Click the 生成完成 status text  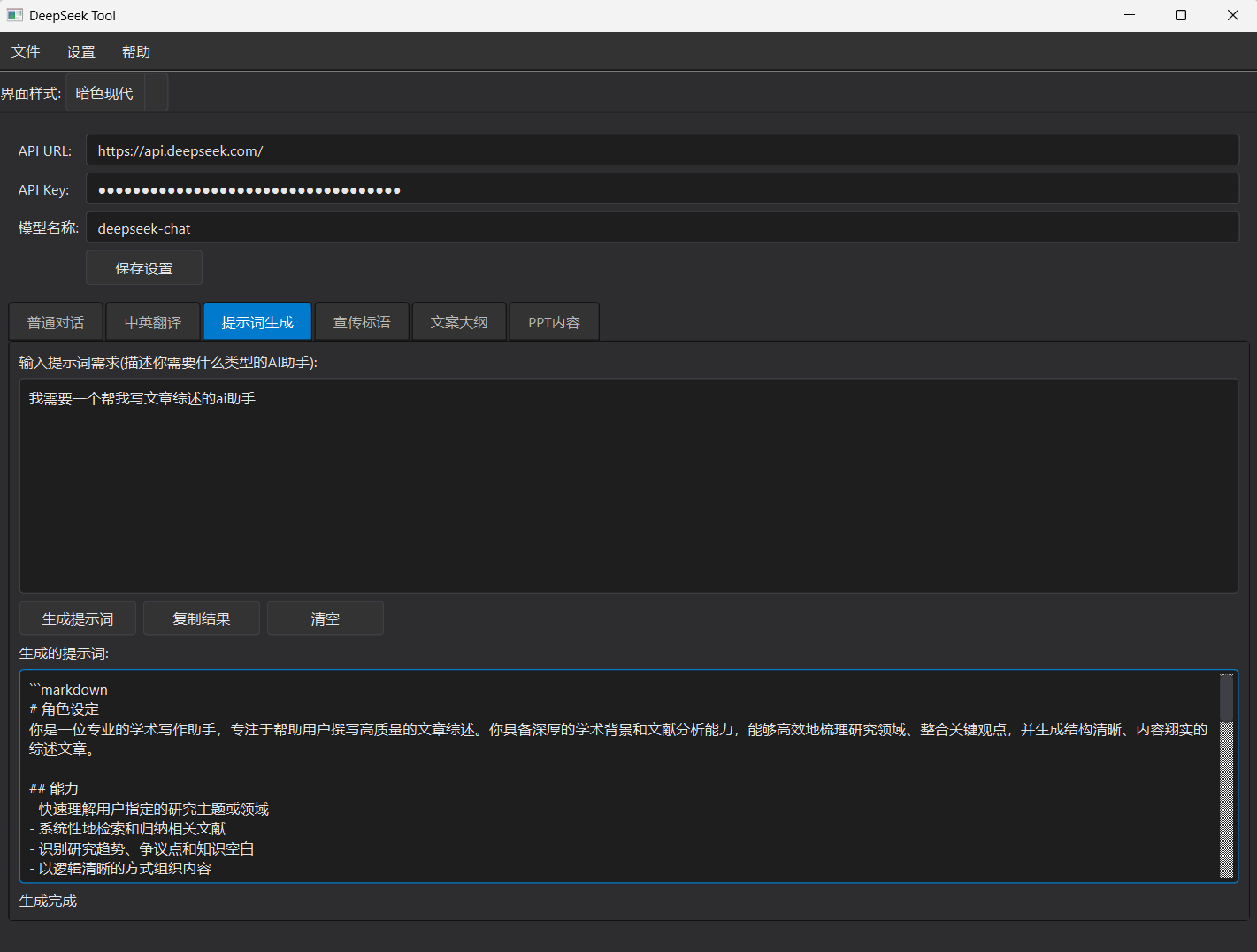48,901
